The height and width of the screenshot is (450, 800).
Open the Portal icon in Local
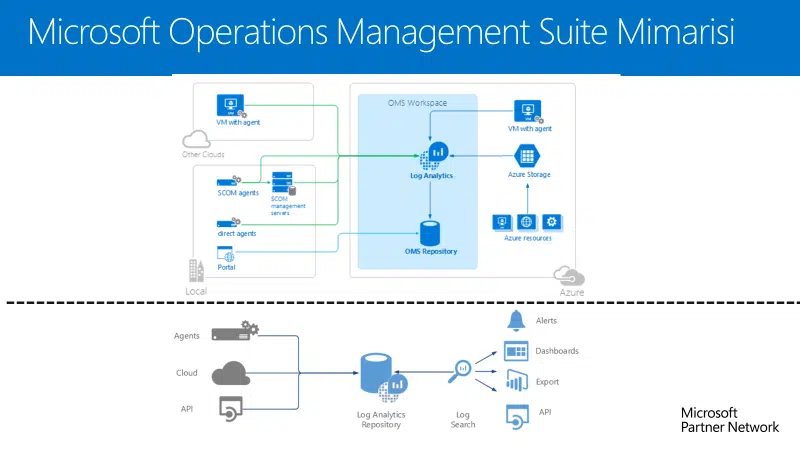pyautogui.click(x=226, y=254)
